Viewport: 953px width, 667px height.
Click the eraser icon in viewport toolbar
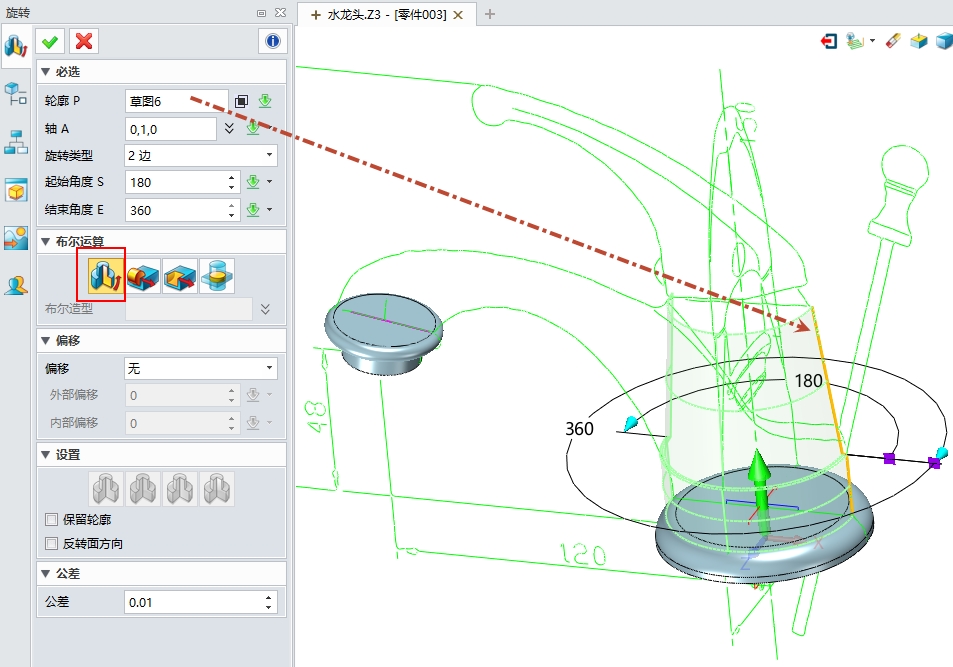coord(894,42)
